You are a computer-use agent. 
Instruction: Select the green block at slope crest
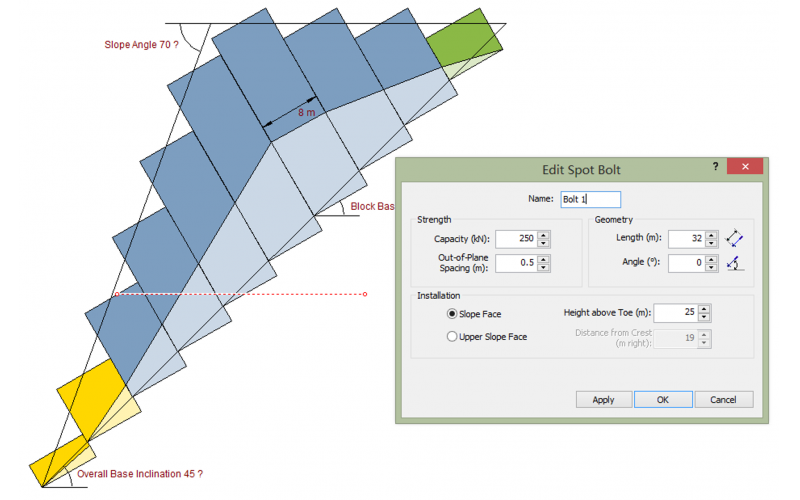[x=466, y=42]
